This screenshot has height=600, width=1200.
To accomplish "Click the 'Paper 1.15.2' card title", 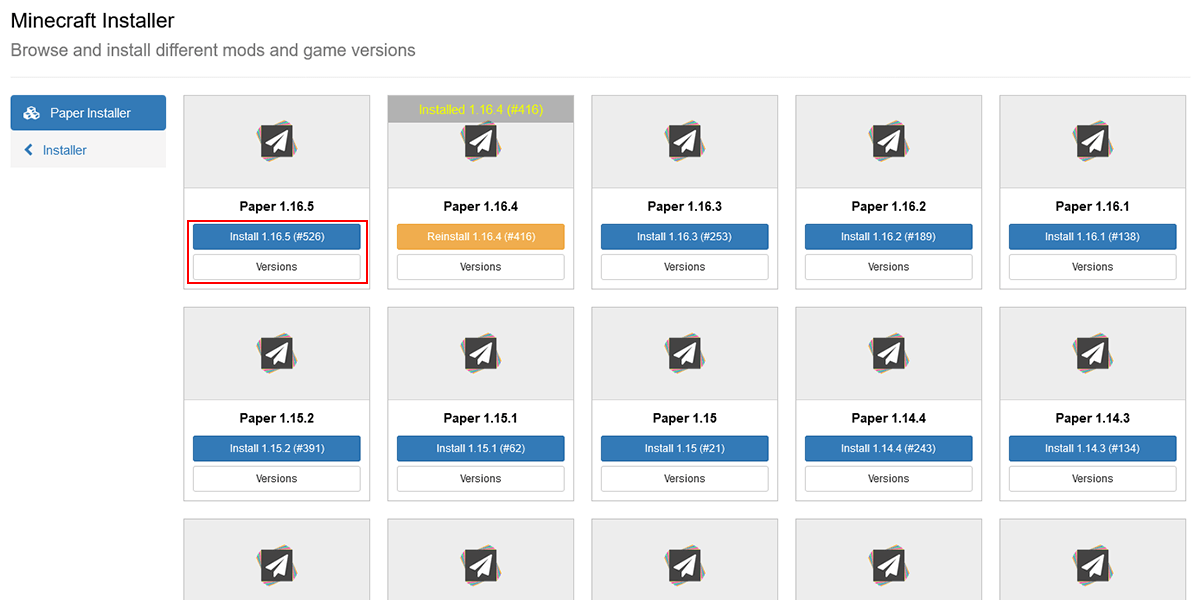I will (277, 419).
